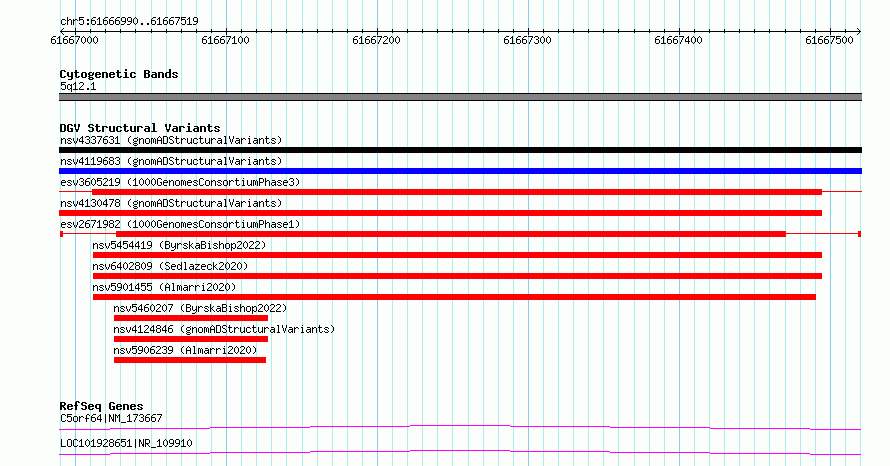890x466 pixels.
Task: Open the short nsv5460207 ByrskaBishop2022 bar
Action: coord(191,318)
